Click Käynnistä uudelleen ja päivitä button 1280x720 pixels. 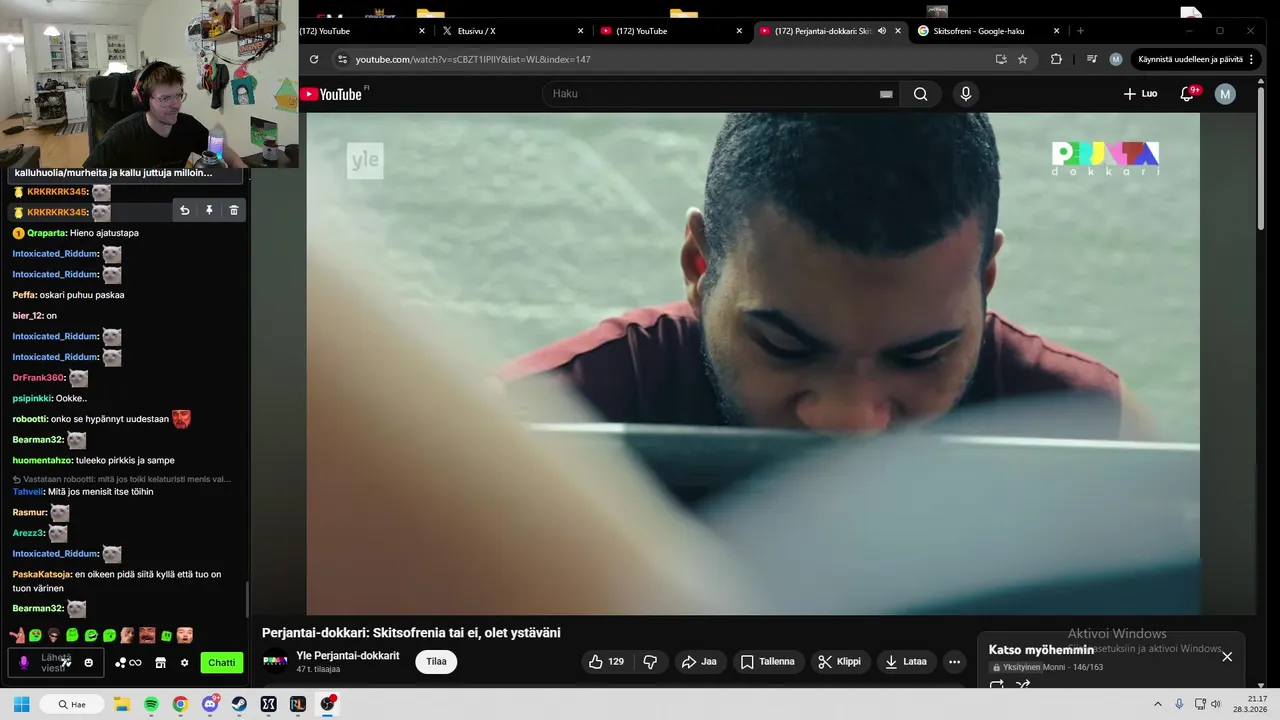[1195, 60]
